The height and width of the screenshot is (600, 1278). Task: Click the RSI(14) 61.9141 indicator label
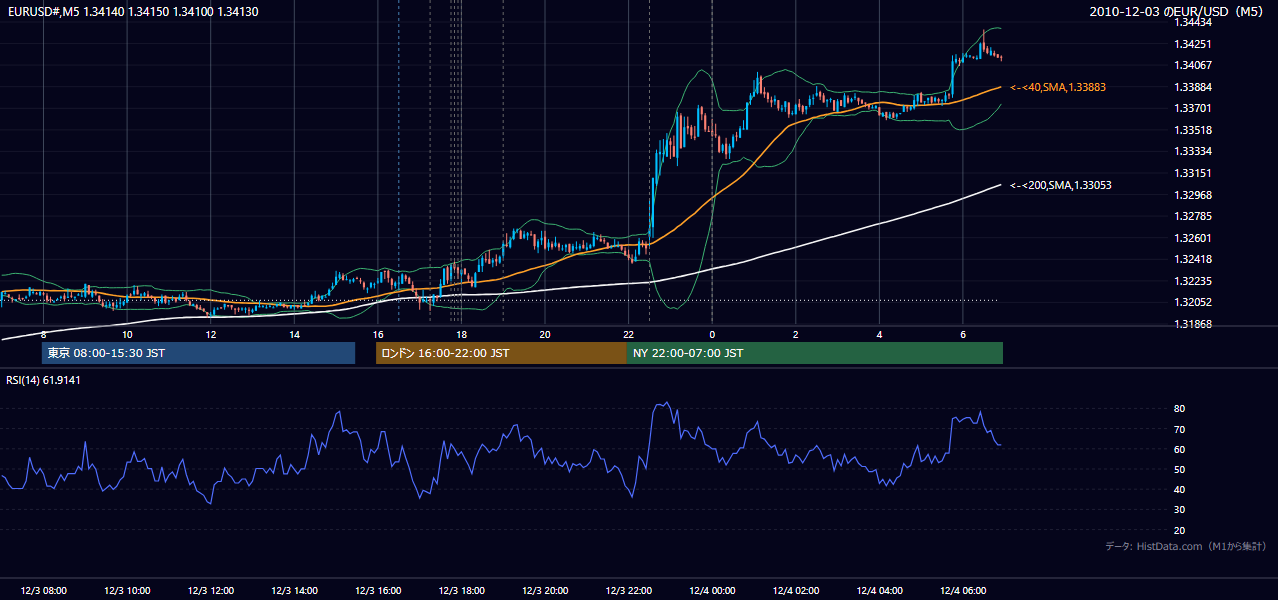click(x=43, y=380)
